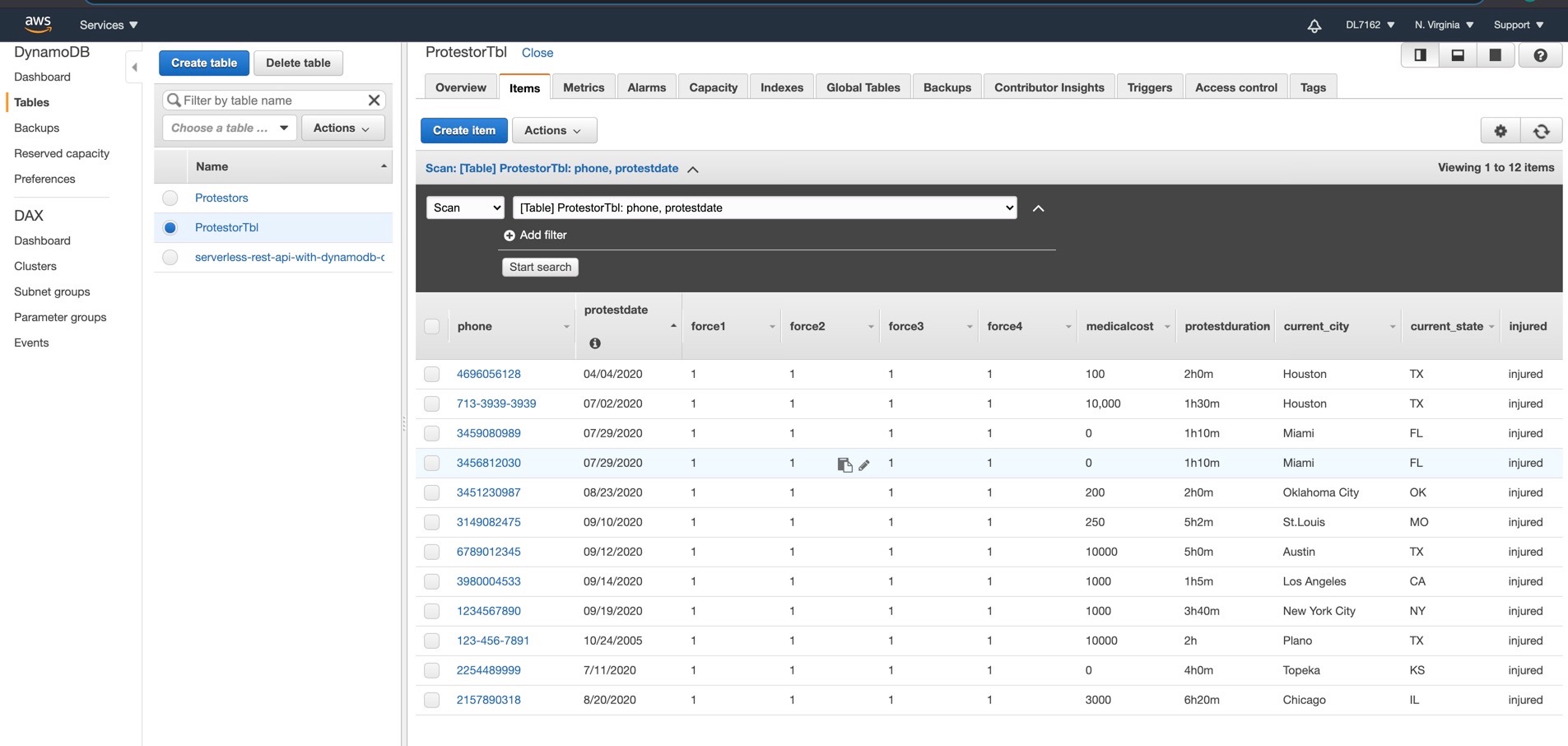Open the items Actions dropdown
1568x746 pixels.
pyautogui.click(x=554, y=130)
